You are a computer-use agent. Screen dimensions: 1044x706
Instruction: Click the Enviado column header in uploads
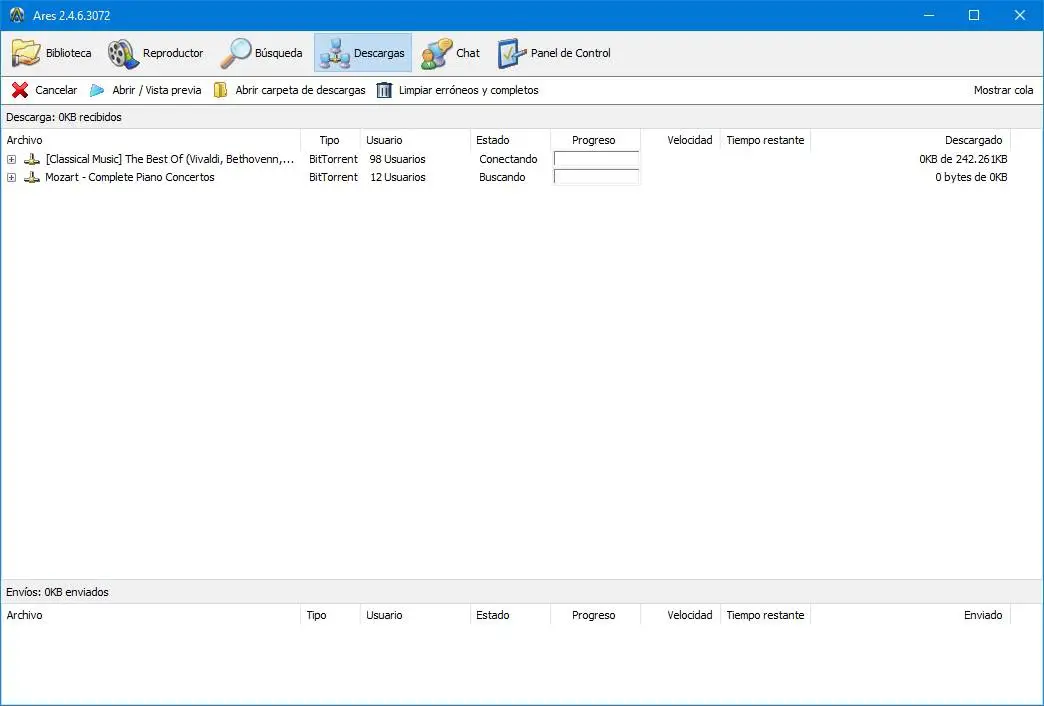(x=910, y=615)
